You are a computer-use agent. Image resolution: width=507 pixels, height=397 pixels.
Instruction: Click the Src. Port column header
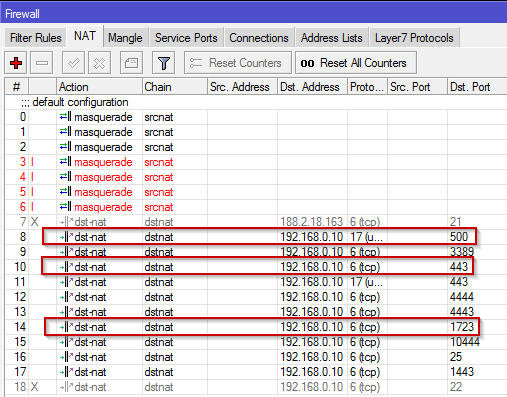417,87
